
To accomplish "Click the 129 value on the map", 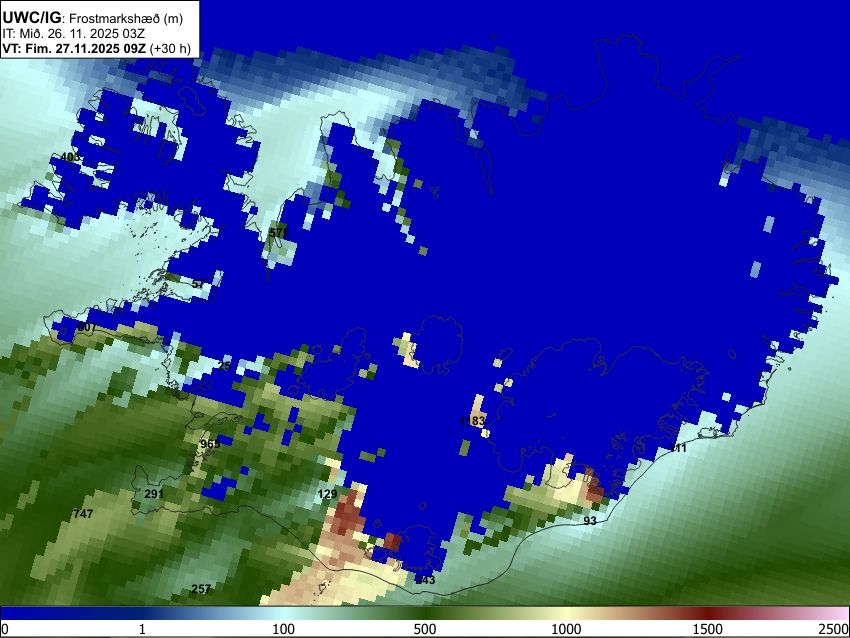I will (327, 494).
